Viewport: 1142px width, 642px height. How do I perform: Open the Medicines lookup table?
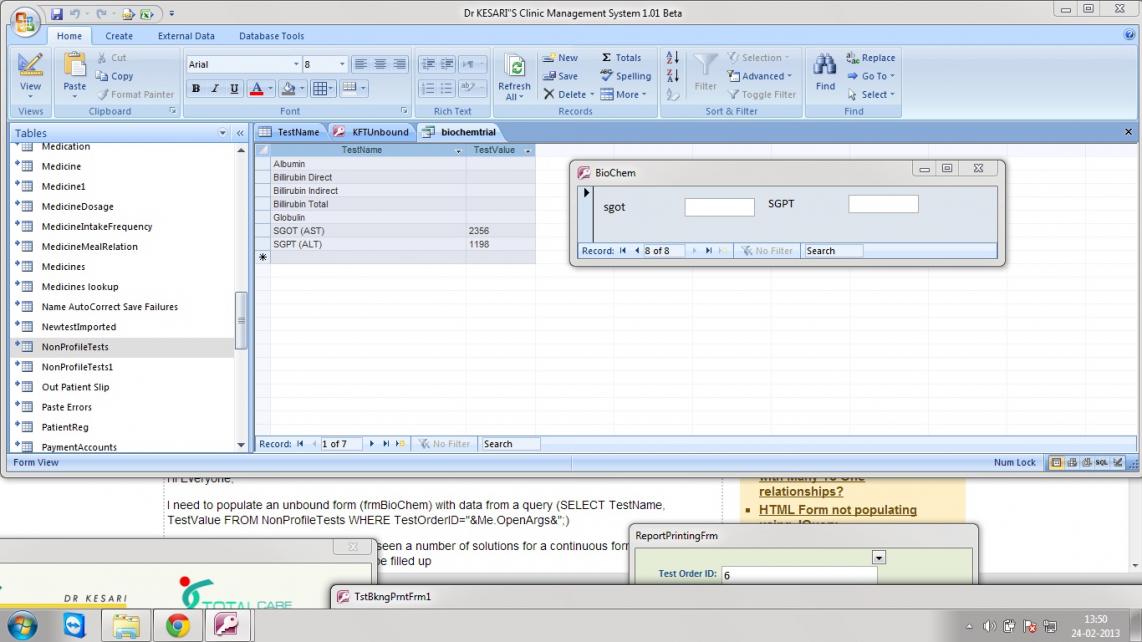[x=80, y=286]
